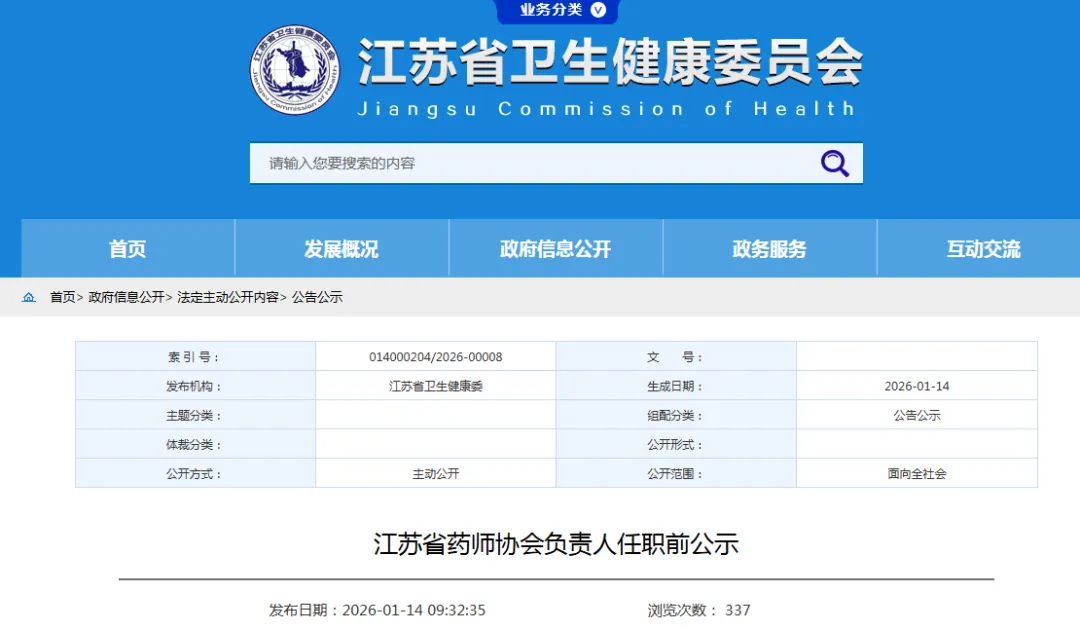The height and width of the screenshot is (629, 1080).
Task: Click the 浏览次数 337 view count
Action: [x=698, y=610]
